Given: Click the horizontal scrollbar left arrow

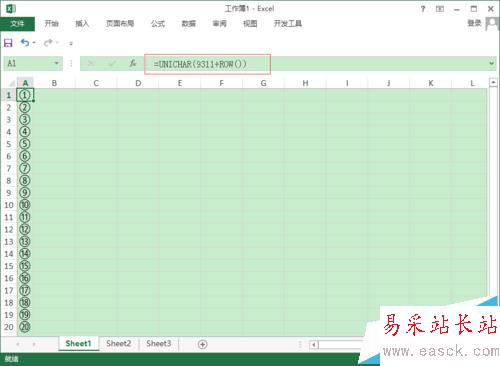Looking at the screenshot, I should (x=314, y=345).
